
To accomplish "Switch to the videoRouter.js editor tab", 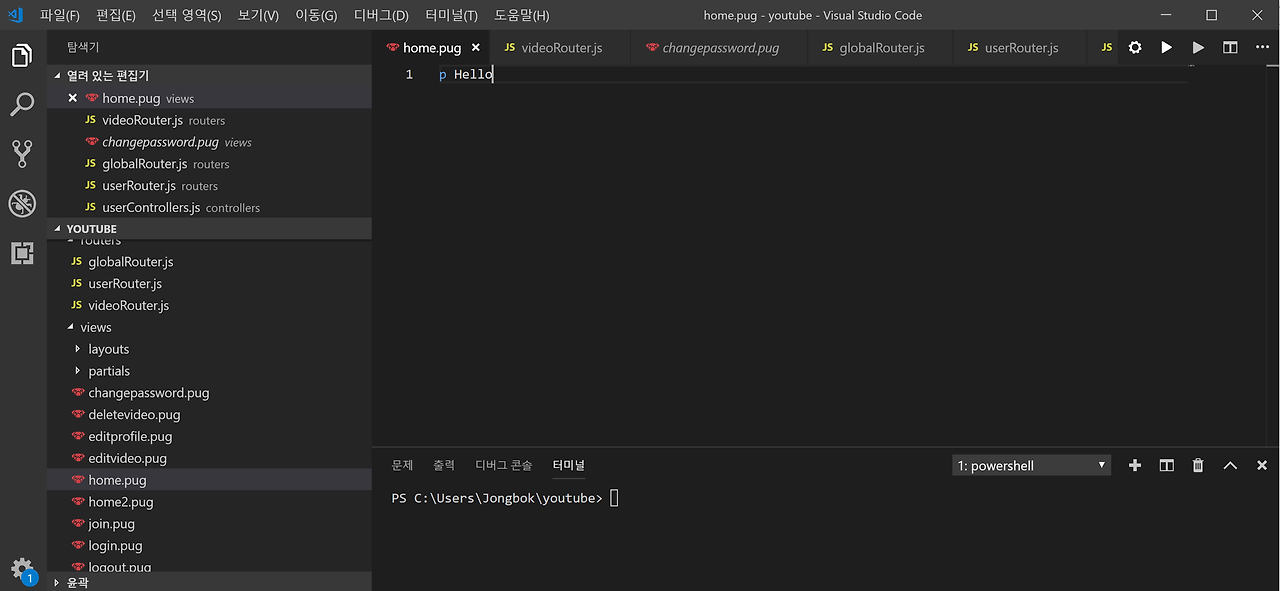I will pyautogui.click(x=561, y=47).
